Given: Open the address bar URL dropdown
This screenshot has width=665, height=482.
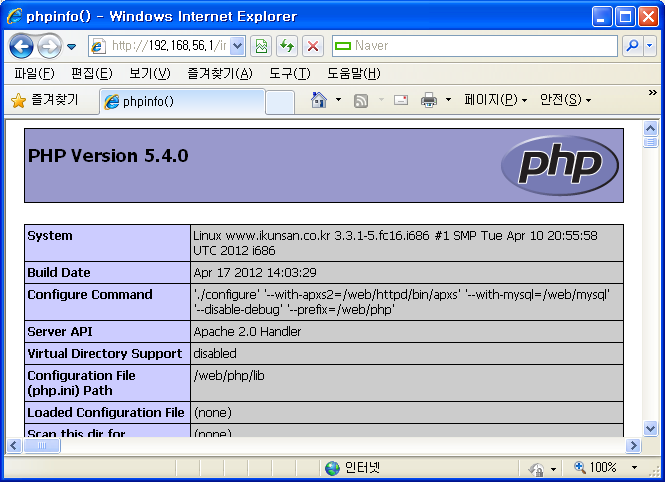Looking at the screenshot, I should tap(238, 46).
